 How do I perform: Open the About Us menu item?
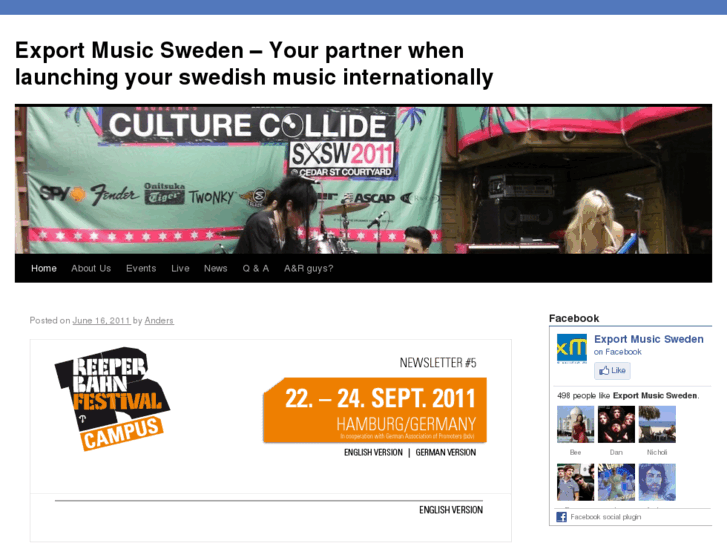tap(91, 269)
